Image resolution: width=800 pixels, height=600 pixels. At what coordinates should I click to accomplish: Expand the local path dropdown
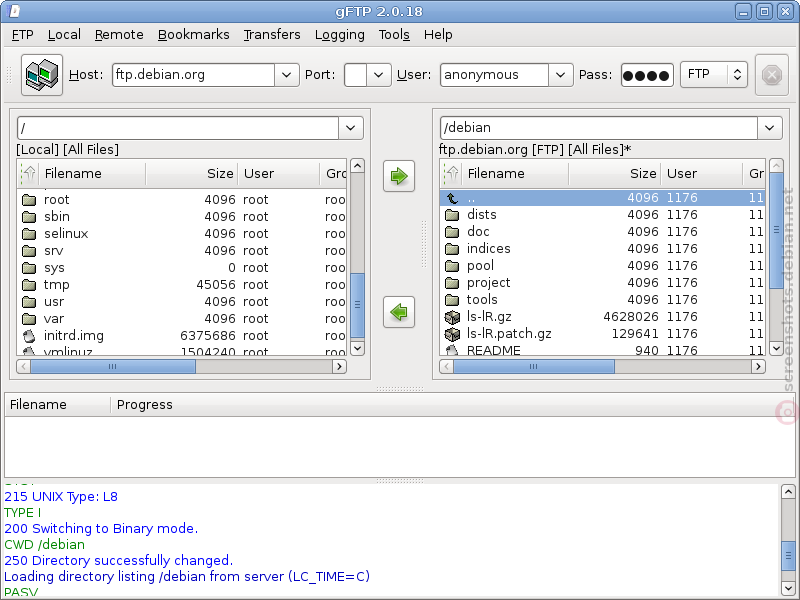click(351, 128)
